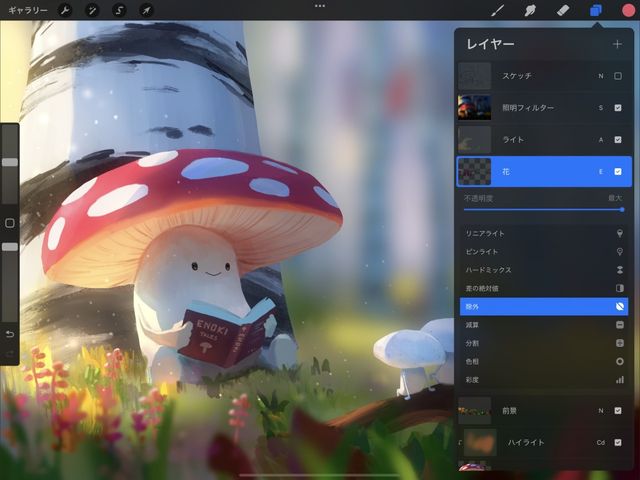Screen dimensions: 640x480
Task: Select the ライト layer thumbnail
Action: [x=474, y=140]
